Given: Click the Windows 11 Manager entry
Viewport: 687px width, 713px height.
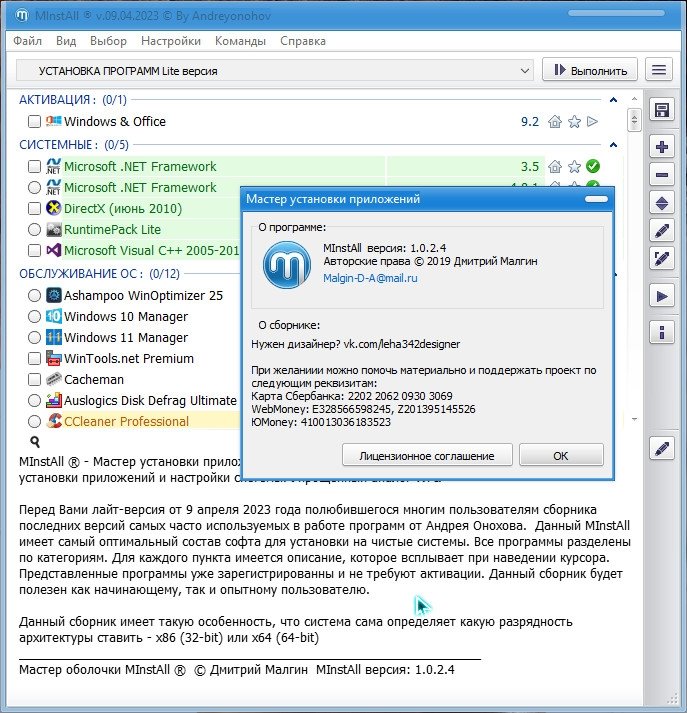Looking at the screenshot, I should click(x=126, y=337).
